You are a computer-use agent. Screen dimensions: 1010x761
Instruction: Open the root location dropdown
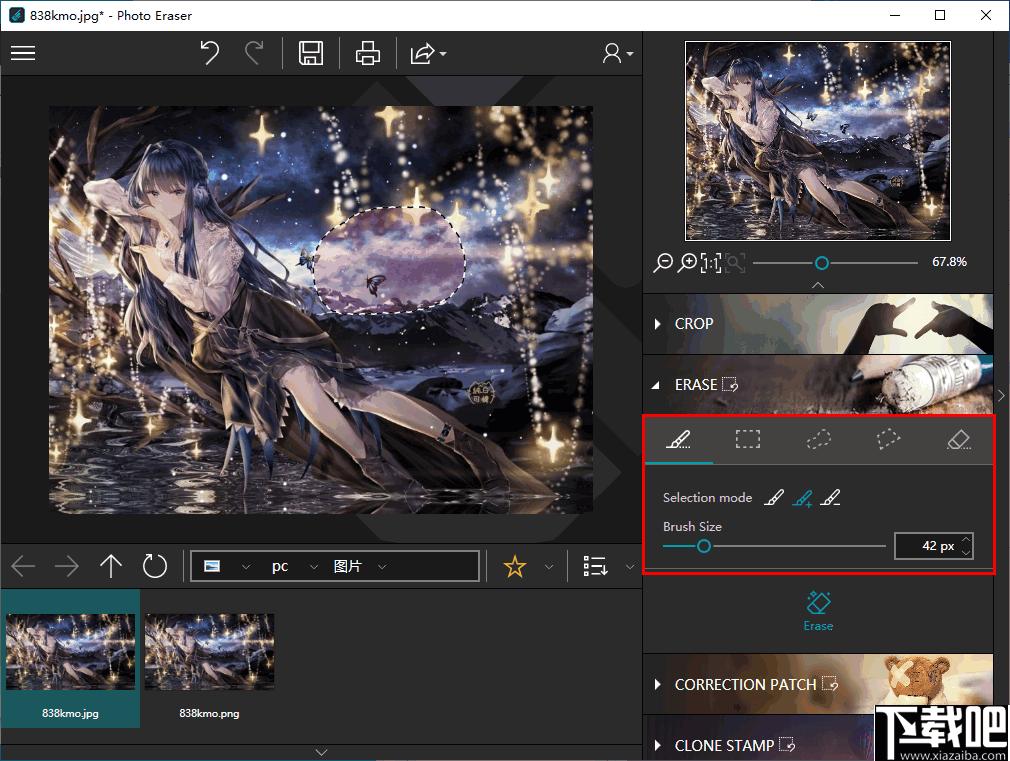245,567
